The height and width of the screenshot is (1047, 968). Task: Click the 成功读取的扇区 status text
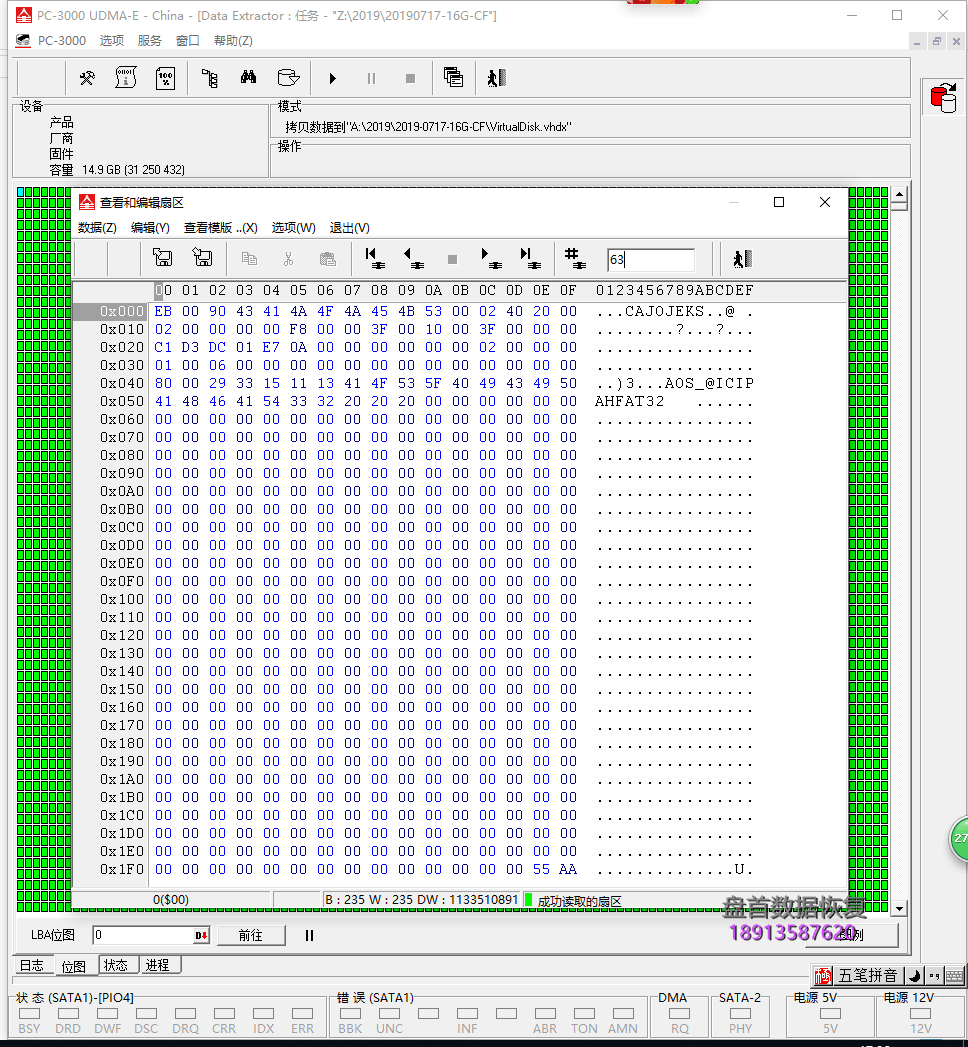(579, 901)
